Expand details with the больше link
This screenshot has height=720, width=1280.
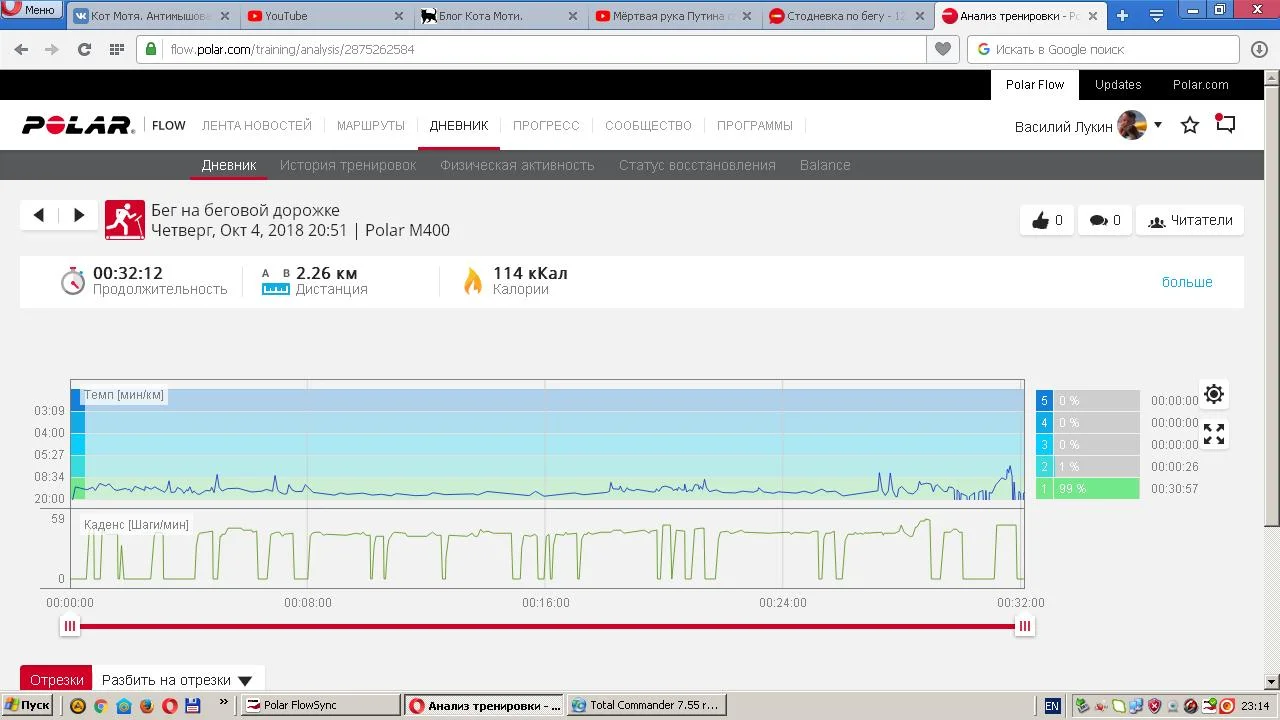click(x=1187, y=282)
